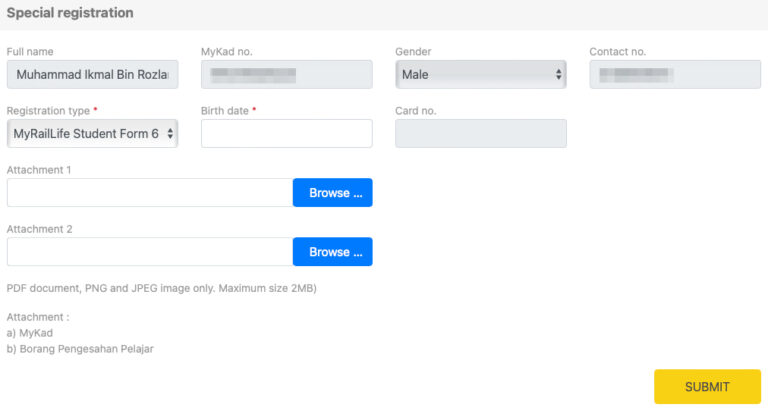Click the Full name label
The image size is (768, 417).
tap(30, 52)
